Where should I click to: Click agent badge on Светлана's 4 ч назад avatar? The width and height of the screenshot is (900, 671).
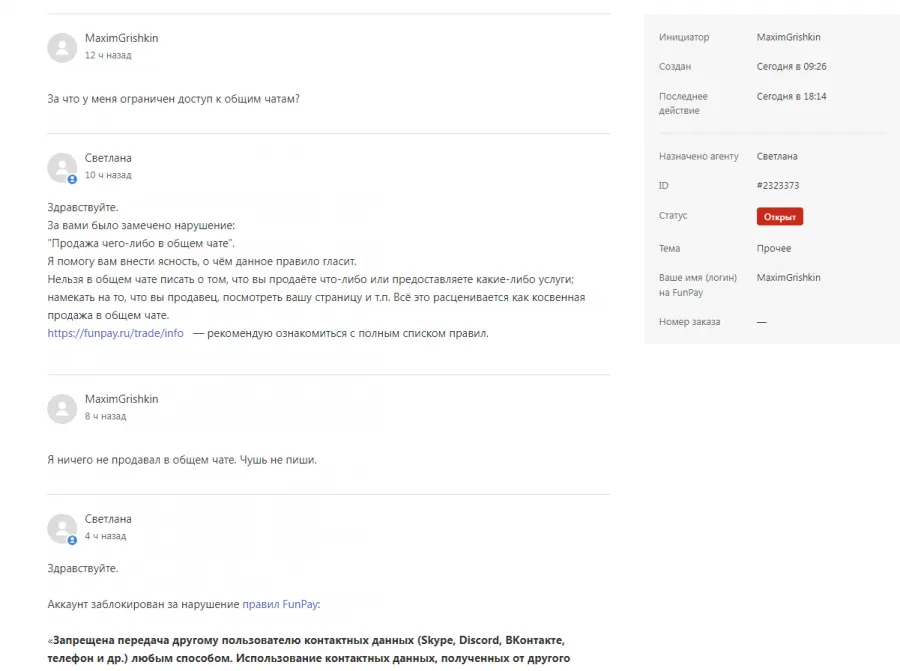(72, 540)
